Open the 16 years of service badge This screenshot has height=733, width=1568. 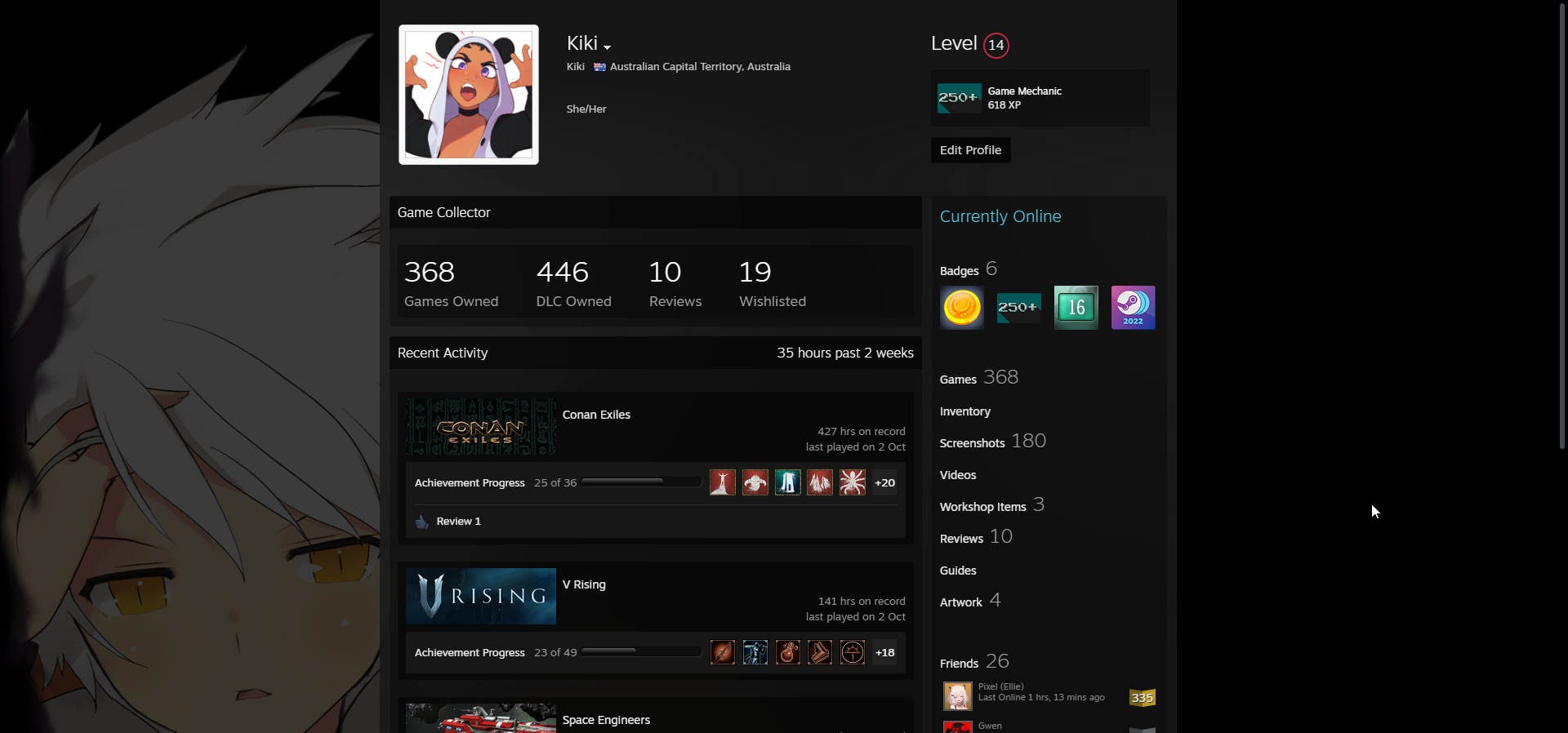point(1076,308)
